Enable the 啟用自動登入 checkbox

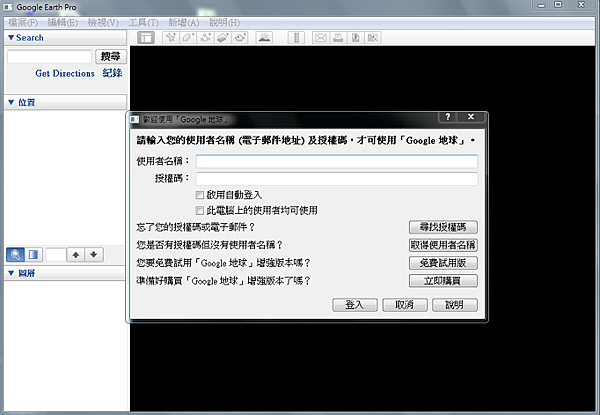(x=199, y=195)
